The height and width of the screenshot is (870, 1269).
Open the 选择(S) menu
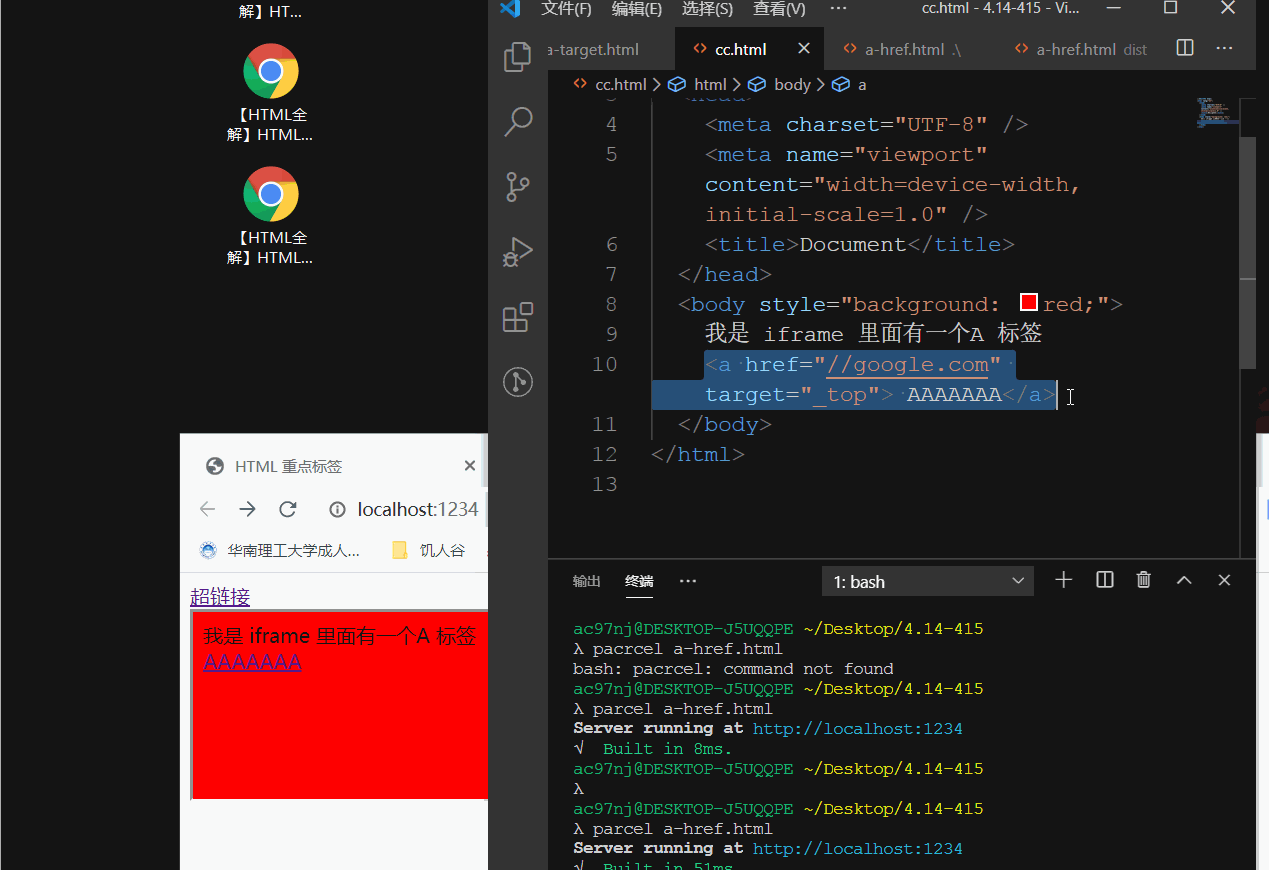pos(707,9)
